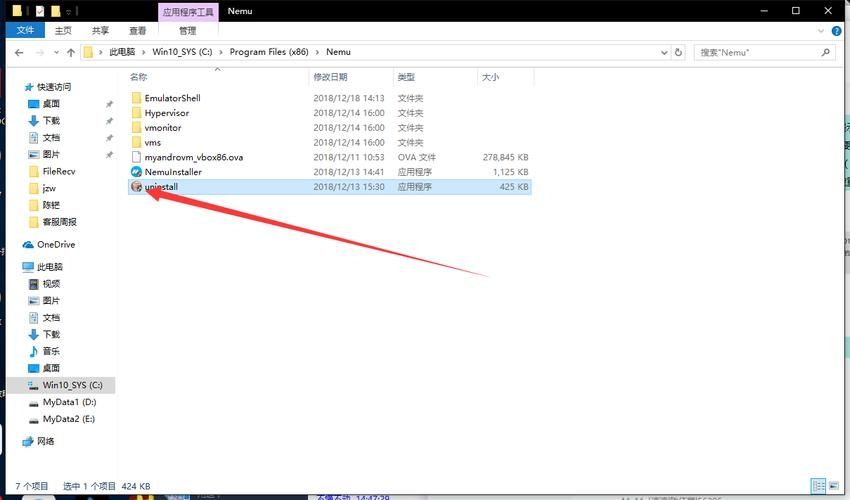Image resolution: width=850 pixels, height=500 pixels.
Task: Click 2018/12/18 14:13 date cell
Action: [349, 98]
